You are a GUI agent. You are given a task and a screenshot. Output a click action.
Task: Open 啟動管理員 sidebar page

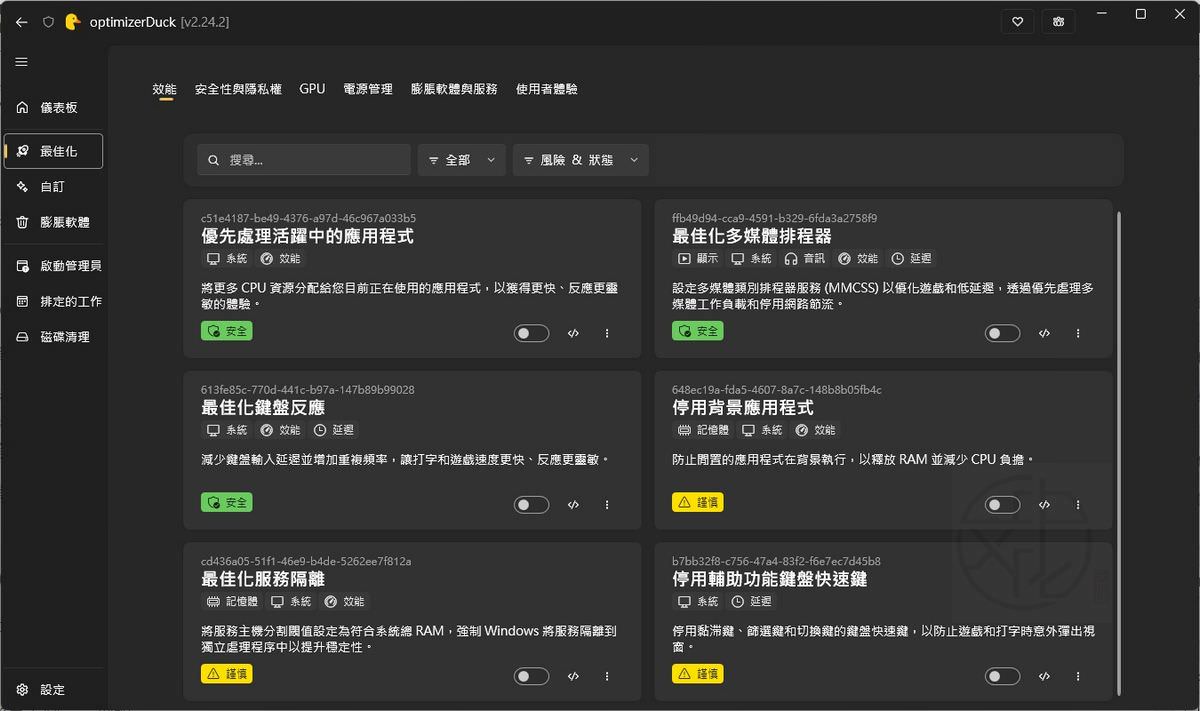click(x=54, y=266)
